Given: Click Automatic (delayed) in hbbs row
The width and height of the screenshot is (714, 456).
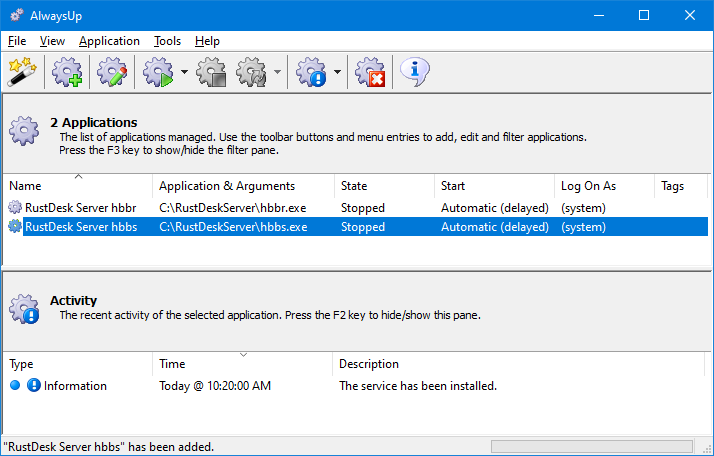Looking at the screenshot, I should click(495, 227).
